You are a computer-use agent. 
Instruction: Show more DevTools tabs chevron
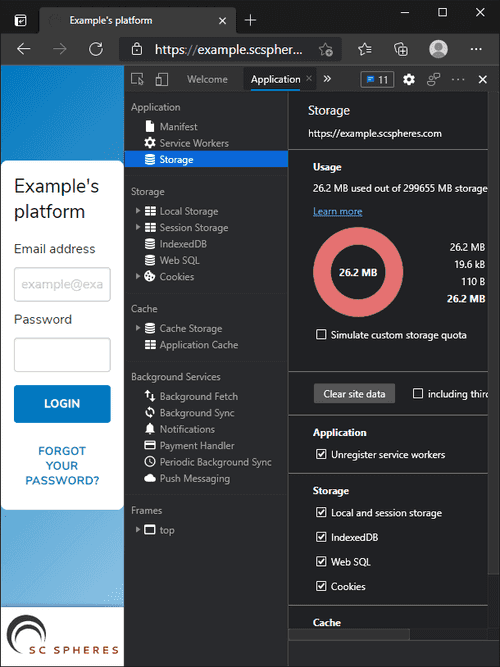coord(327,79)
